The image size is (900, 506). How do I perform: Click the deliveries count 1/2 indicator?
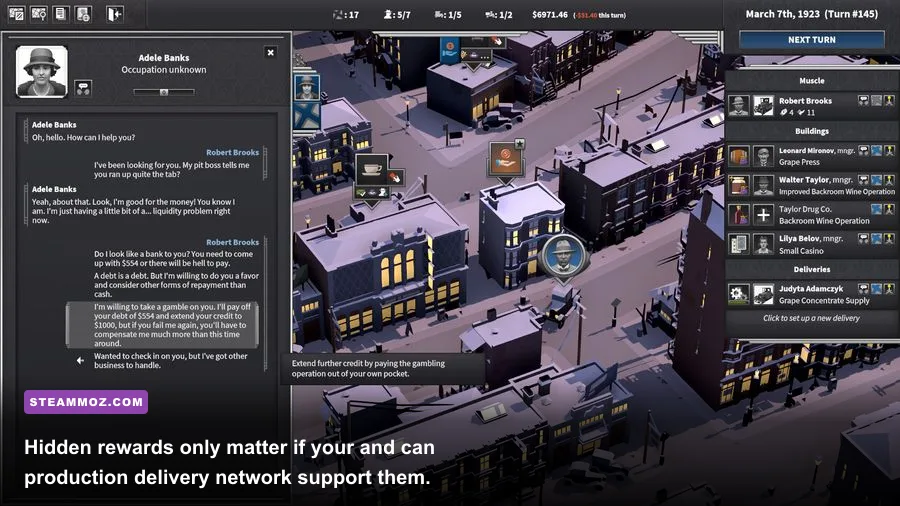tap(499, 14)
